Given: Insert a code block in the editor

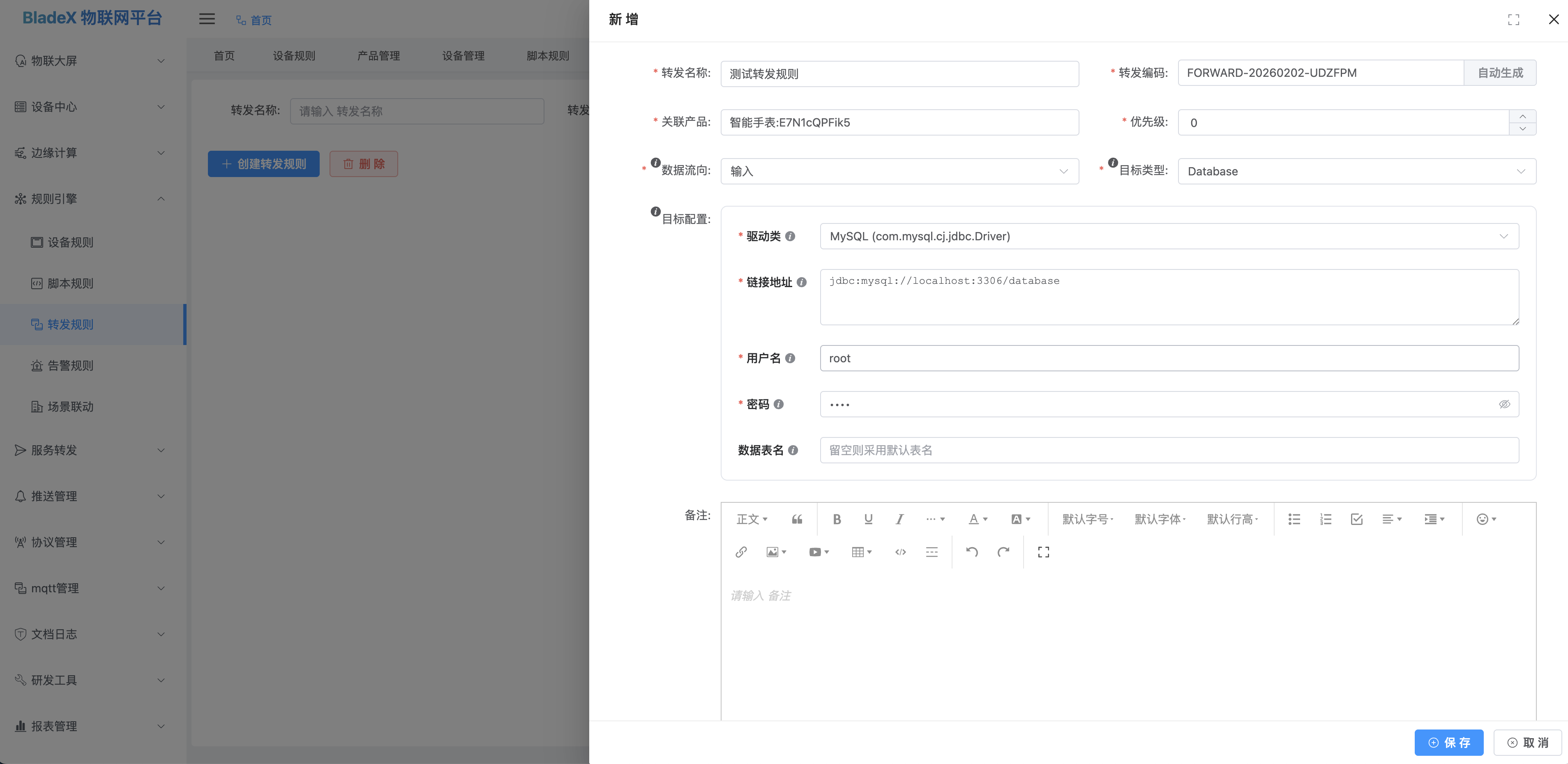Looking at the screenshot, I should click(900, 552).
